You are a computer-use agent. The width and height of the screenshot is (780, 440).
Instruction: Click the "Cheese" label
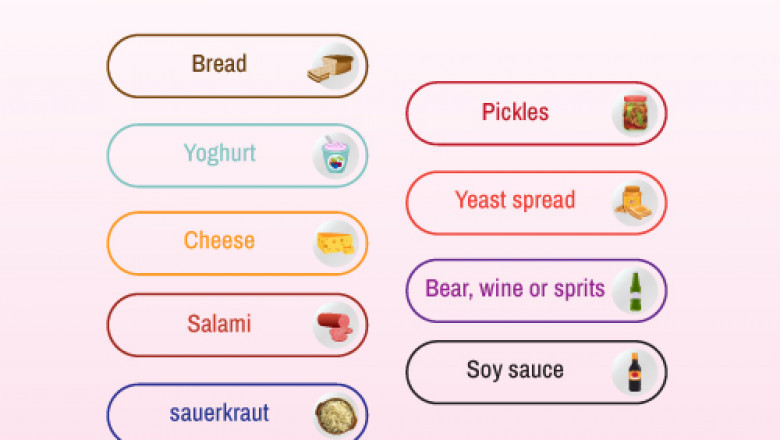pos(219,241)
